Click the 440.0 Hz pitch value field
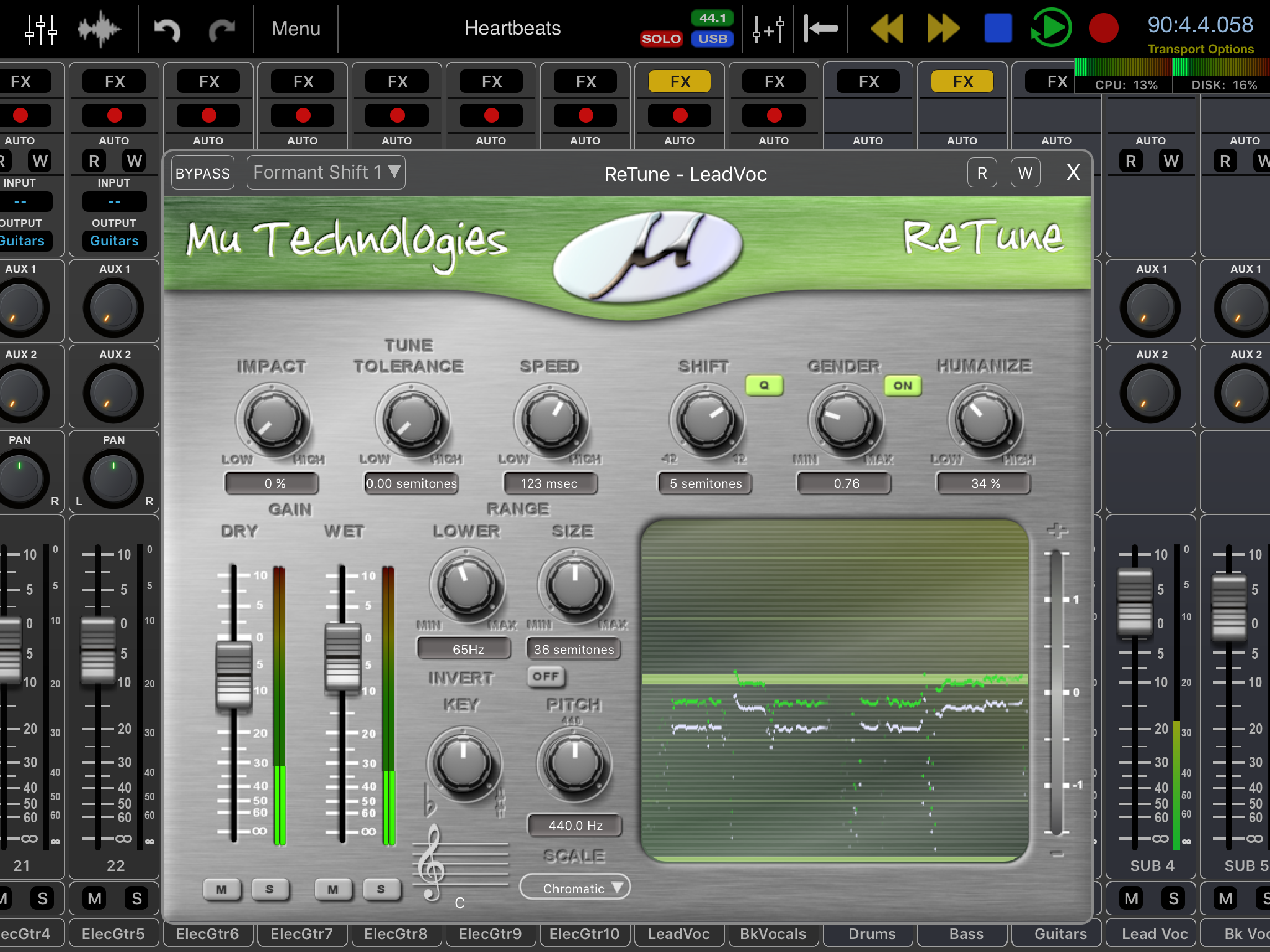The width and height of the screenshot is (1270, 952). pyautogui.click(x=575, y=826)
